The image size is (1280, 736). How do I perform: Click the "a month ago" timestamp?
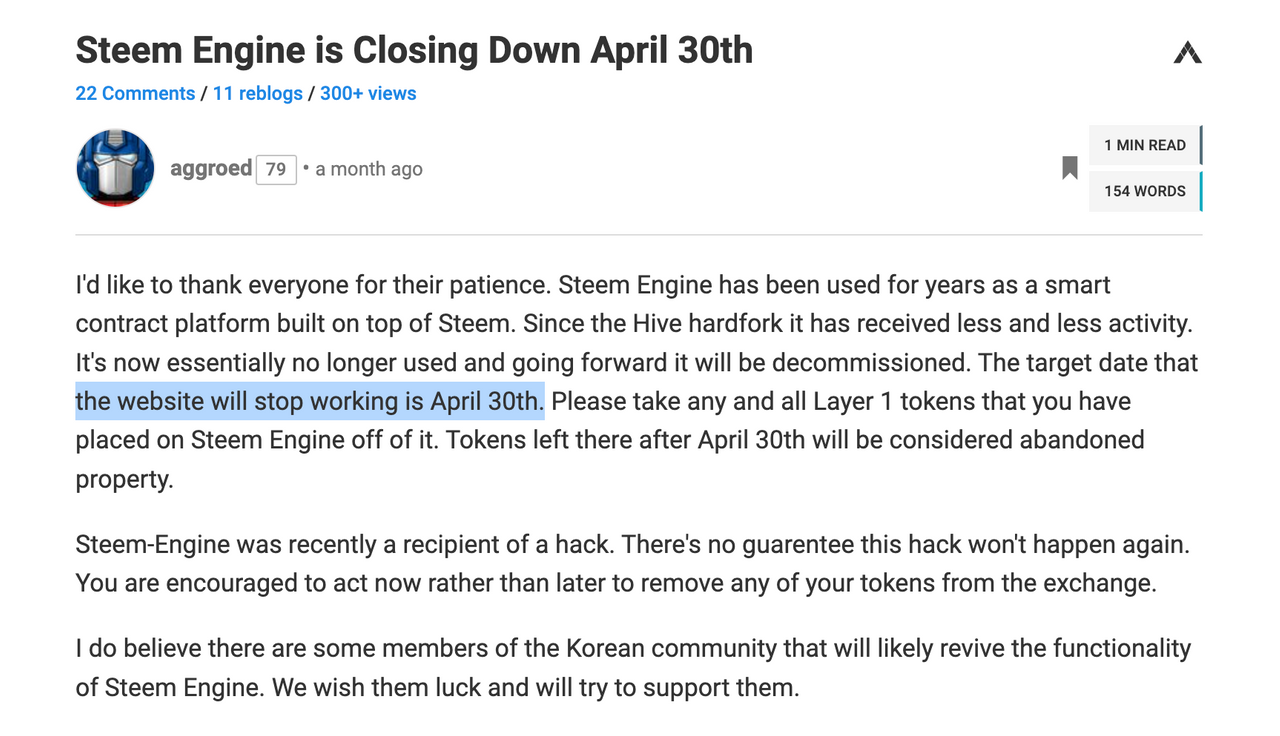tap(369, 169)
